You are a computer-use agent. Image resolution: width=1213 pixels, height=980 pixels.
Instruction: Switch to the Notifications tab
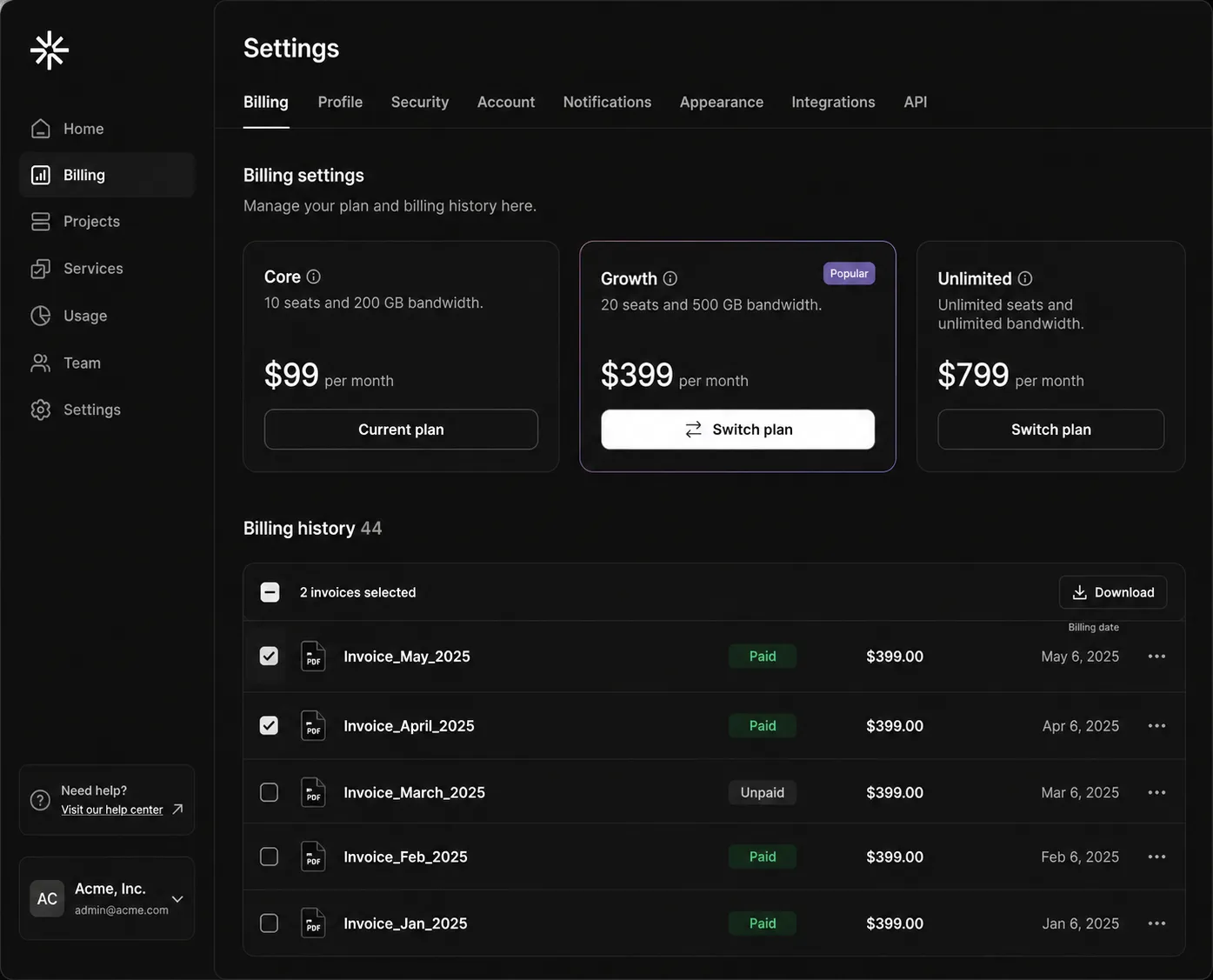pyautogui.click(x=607, y=102)
